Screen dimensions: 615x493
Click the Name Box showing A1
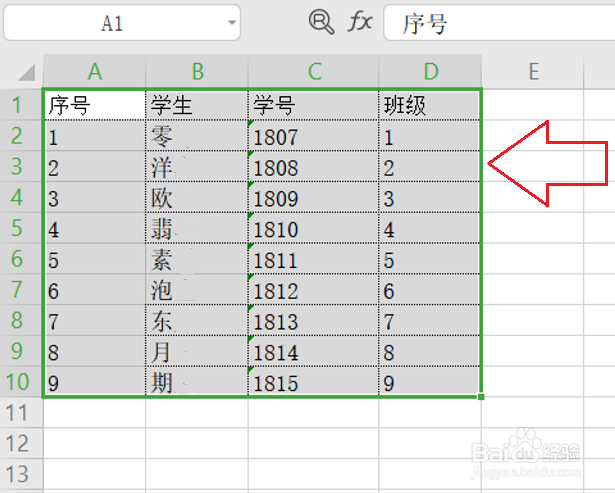[122, 23]
